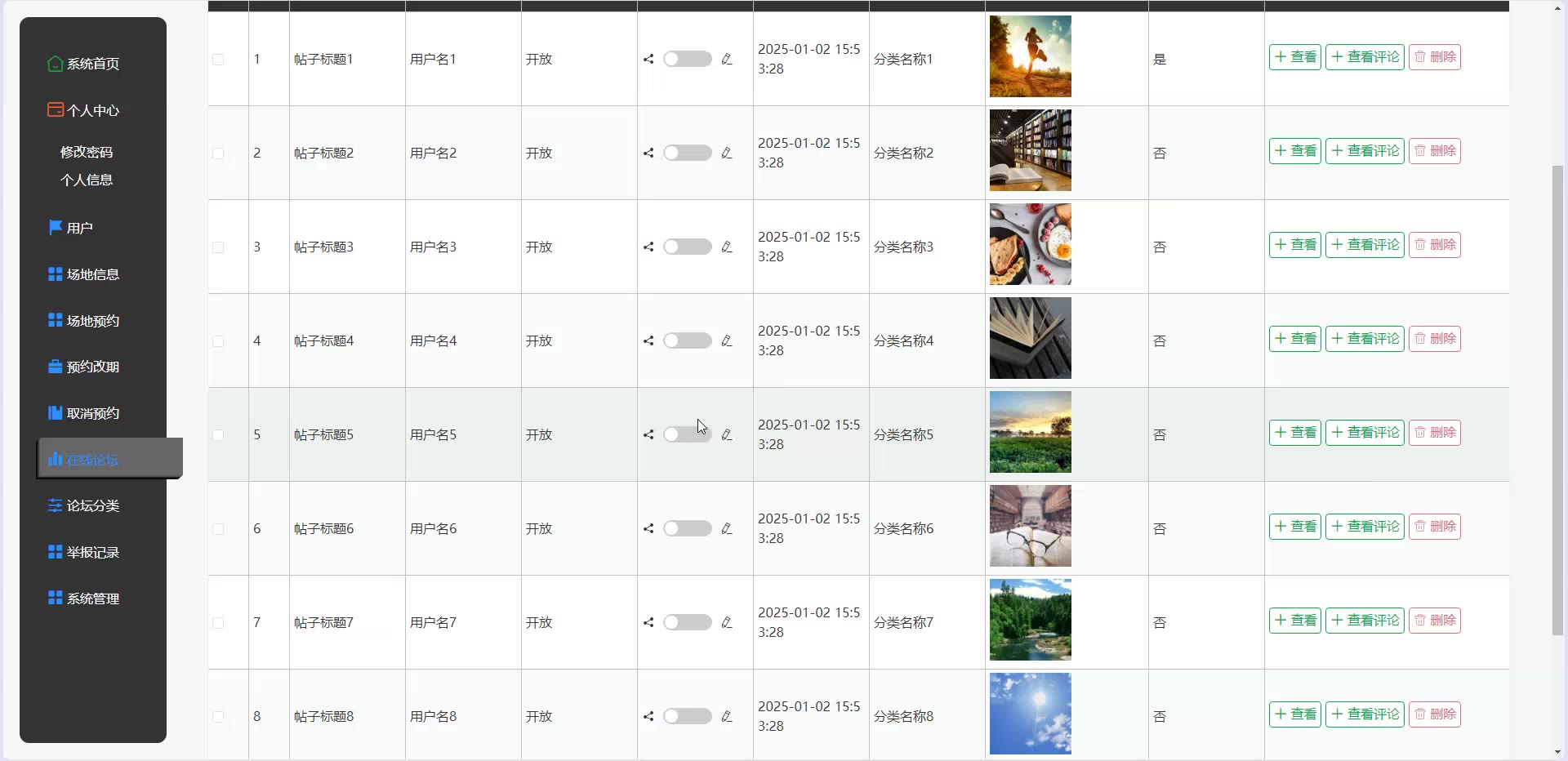Toggle the switch in row 帖子标题2

[688, 153]
